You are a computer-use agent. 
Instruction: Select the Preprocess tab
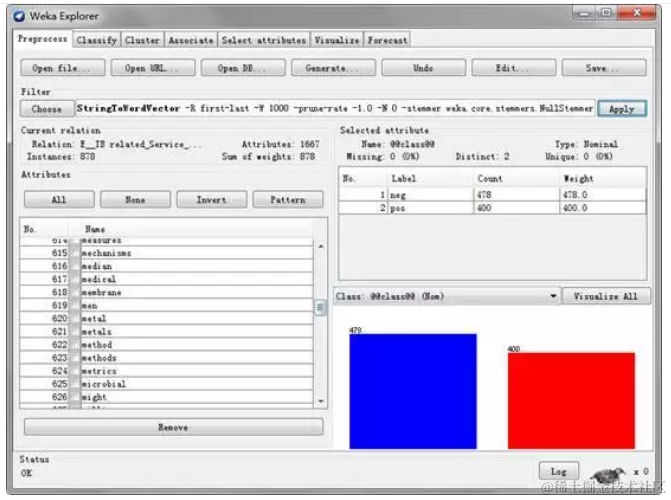click(x=42, y=39)
